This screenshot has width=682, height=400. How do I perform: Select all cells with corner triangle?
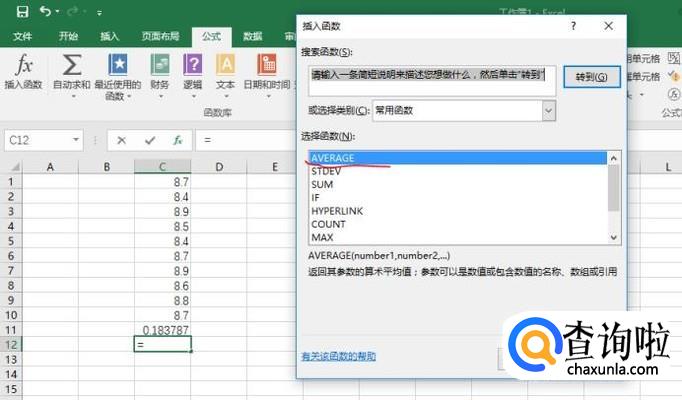coord(14,166)
